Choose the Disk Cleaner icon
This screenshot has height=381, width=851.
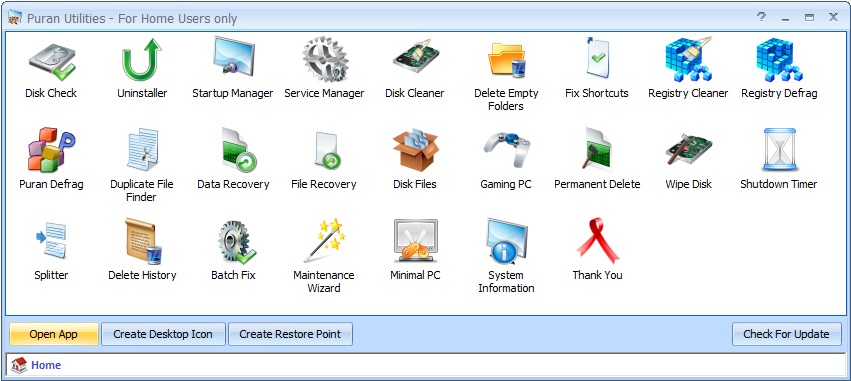(415, 56)
